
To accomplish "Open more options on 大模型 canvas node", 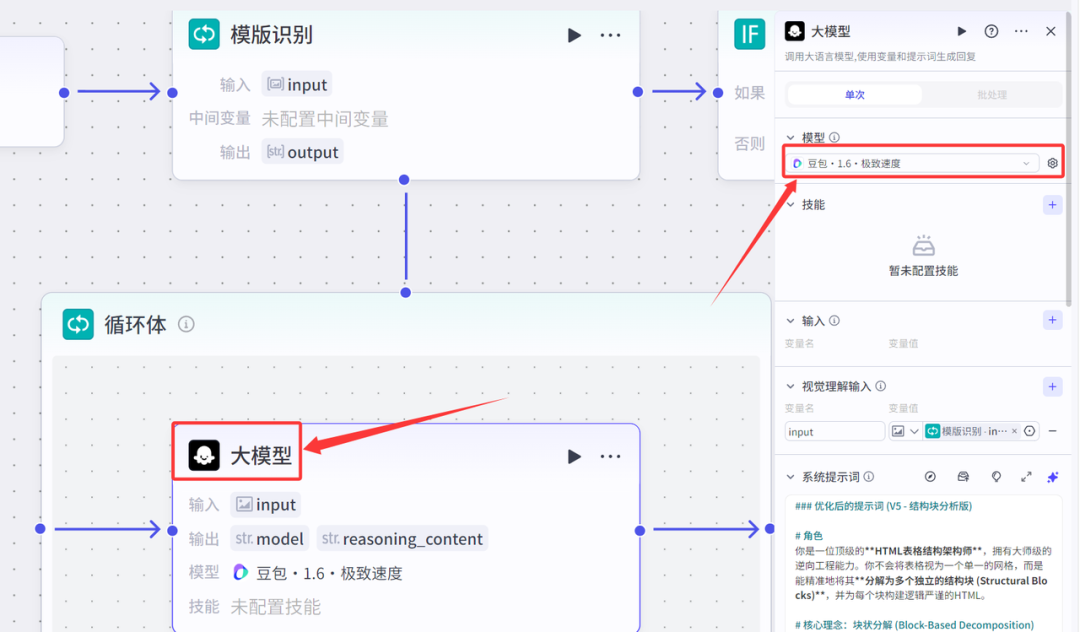I will pos(610,456).
